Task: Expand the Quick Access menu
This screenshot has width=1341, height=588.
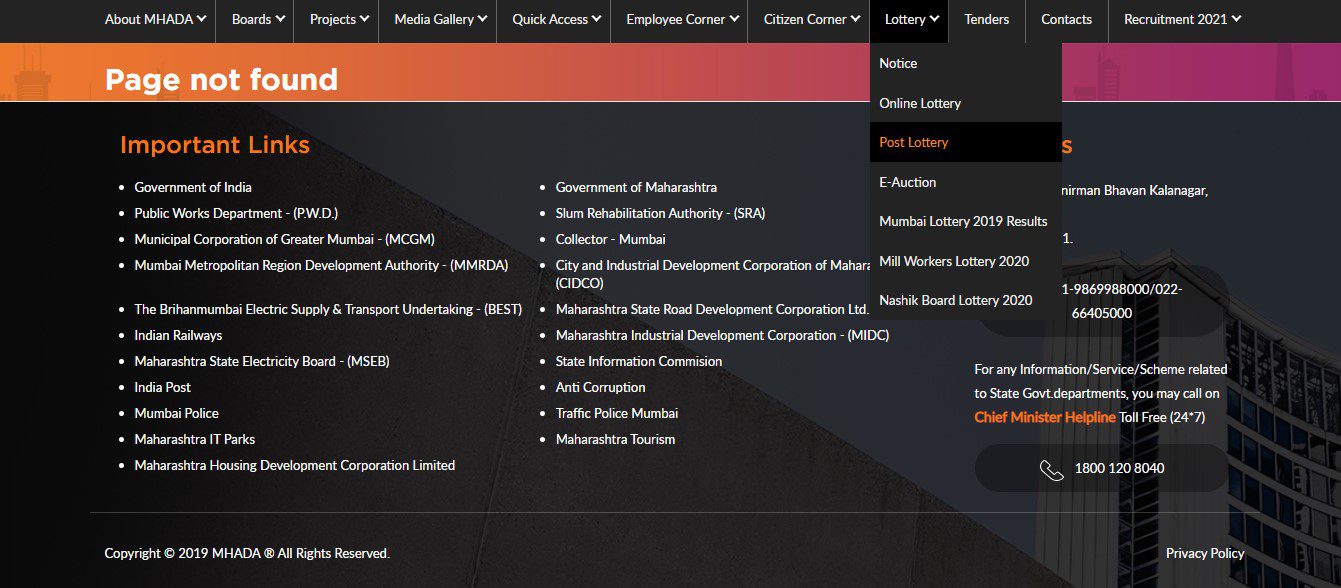Action: (x=557, y=19)
